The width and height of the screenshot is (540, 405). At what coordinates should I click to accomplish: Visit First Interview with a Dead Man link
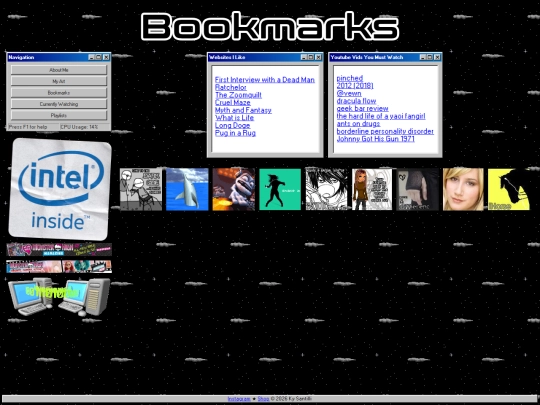click(264, 80)
